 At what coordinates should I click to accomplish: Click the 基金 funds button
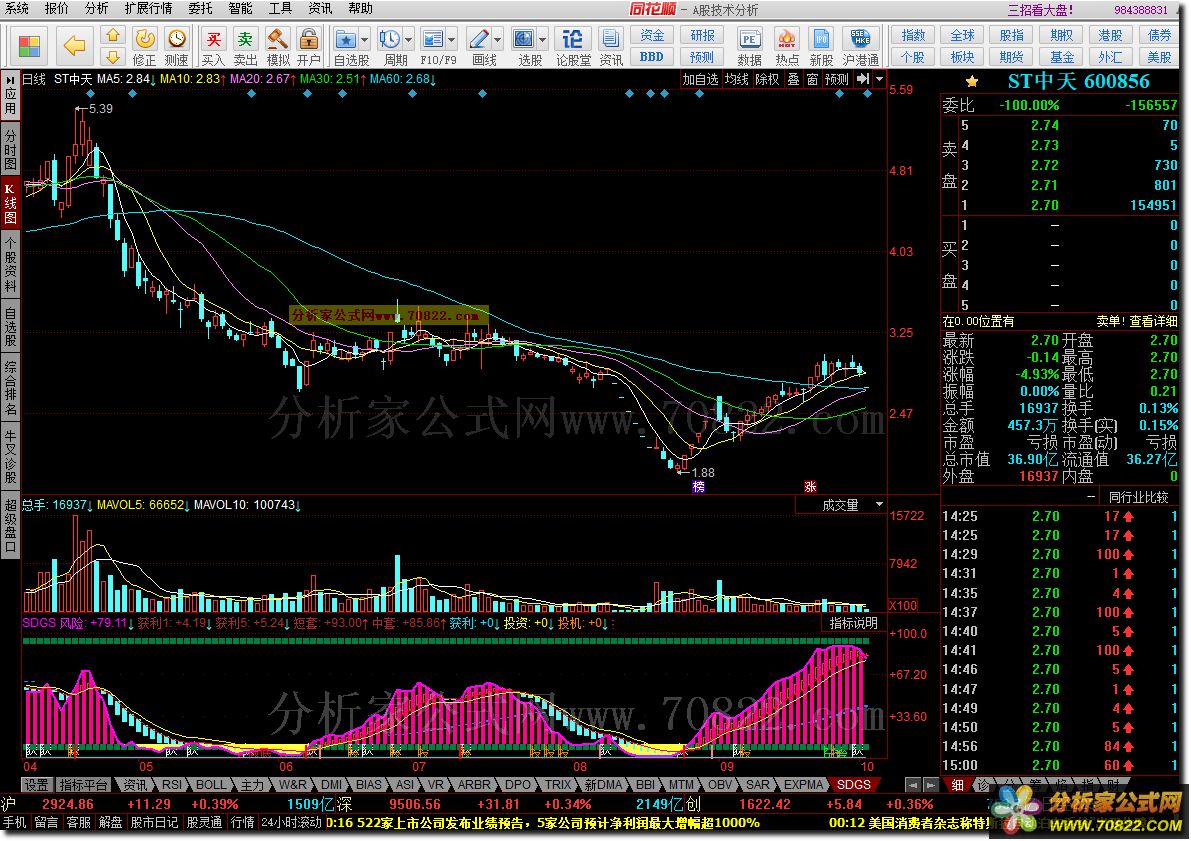point(1061,56)
